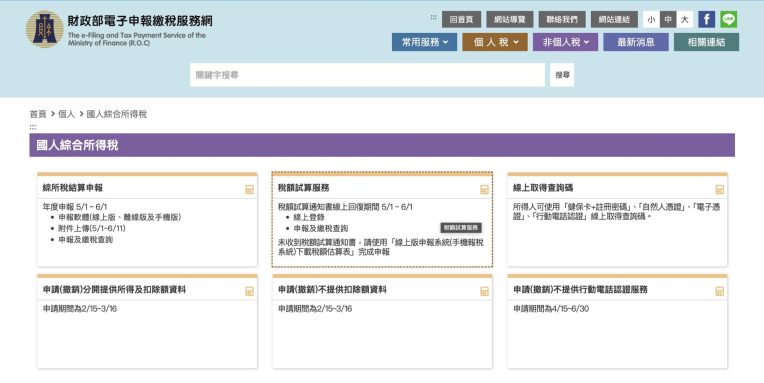This screenshot has width=764, height=383.
Task: Expand the 常用服務 dropdown menu
Action: tap(424, 42)
